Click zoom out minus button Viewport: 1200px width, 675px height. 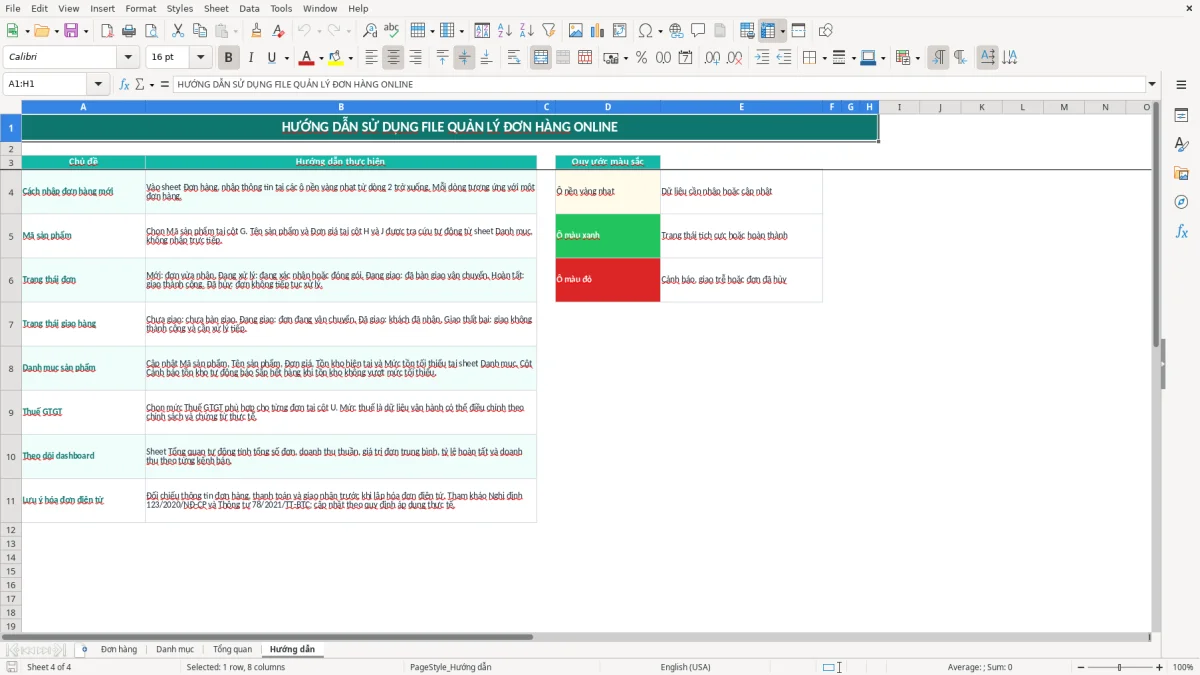pos(1080,667)
